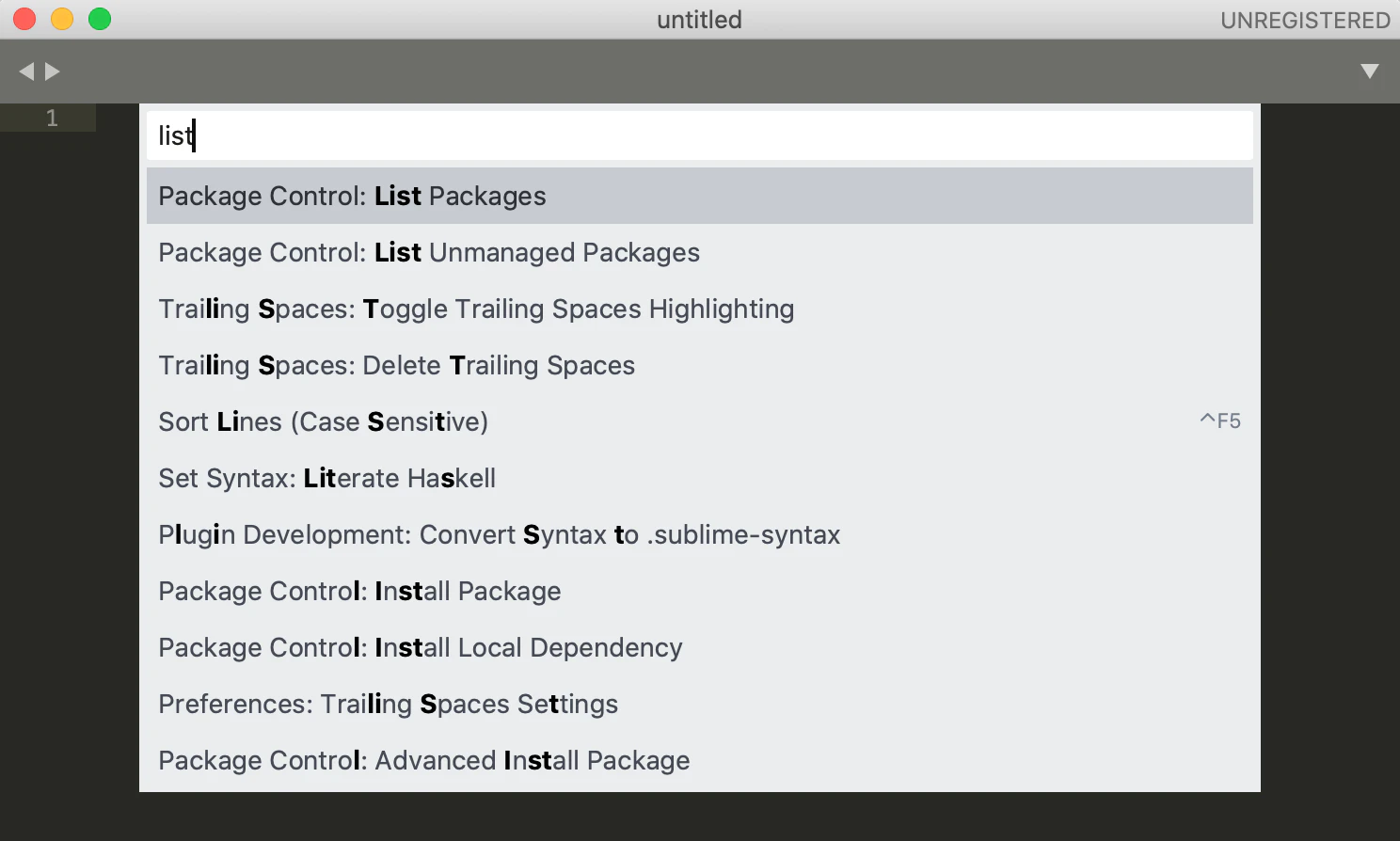Select Package Control: Install Package

(700, 591)
